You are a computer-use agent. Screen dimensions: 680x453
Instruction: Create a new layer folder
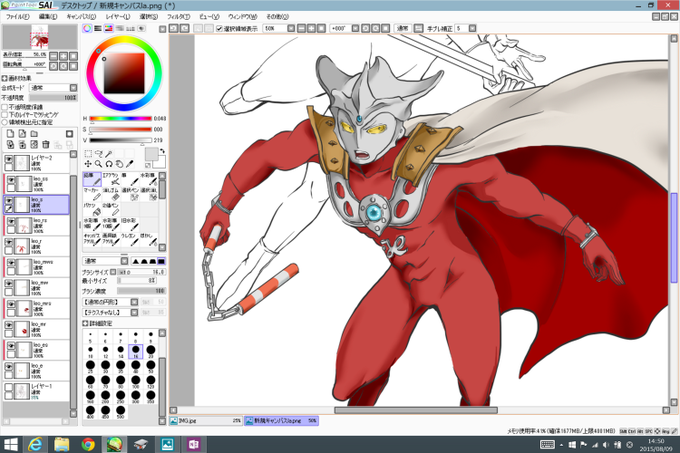coord(34,134)
